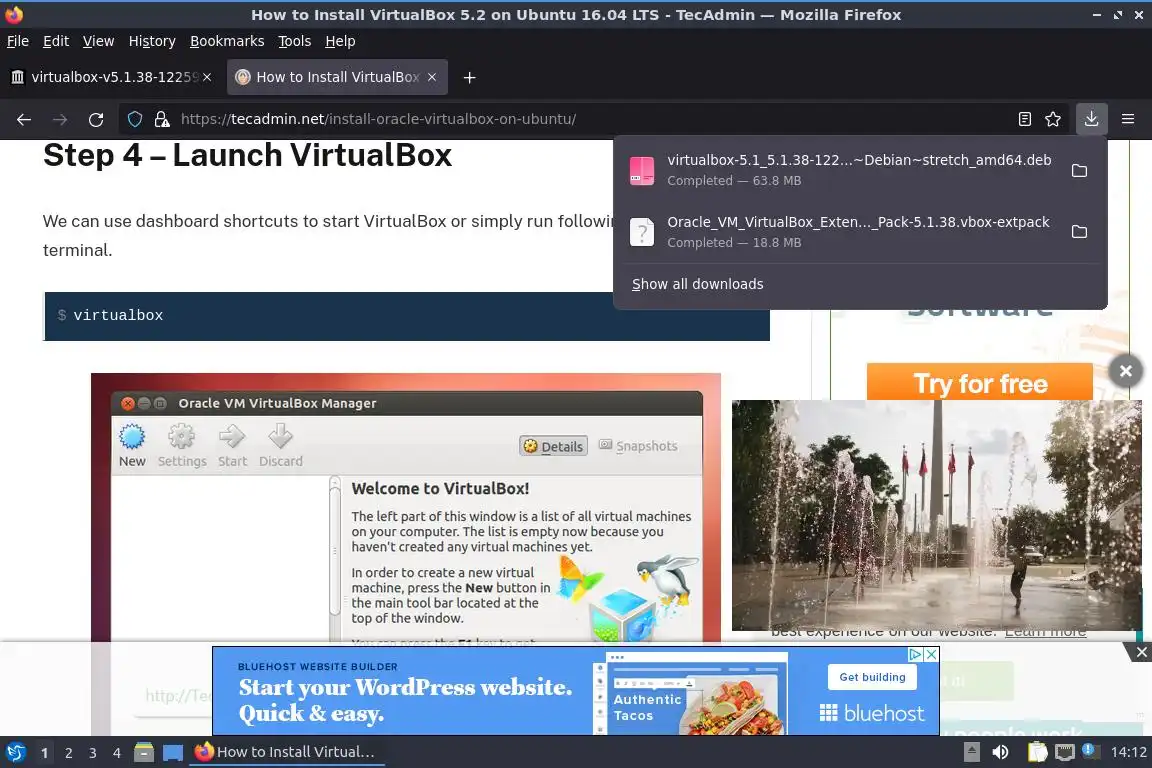Open the volume control in tray
The width and height of the screenshot is (1152, 768).
click(1000, 753)
